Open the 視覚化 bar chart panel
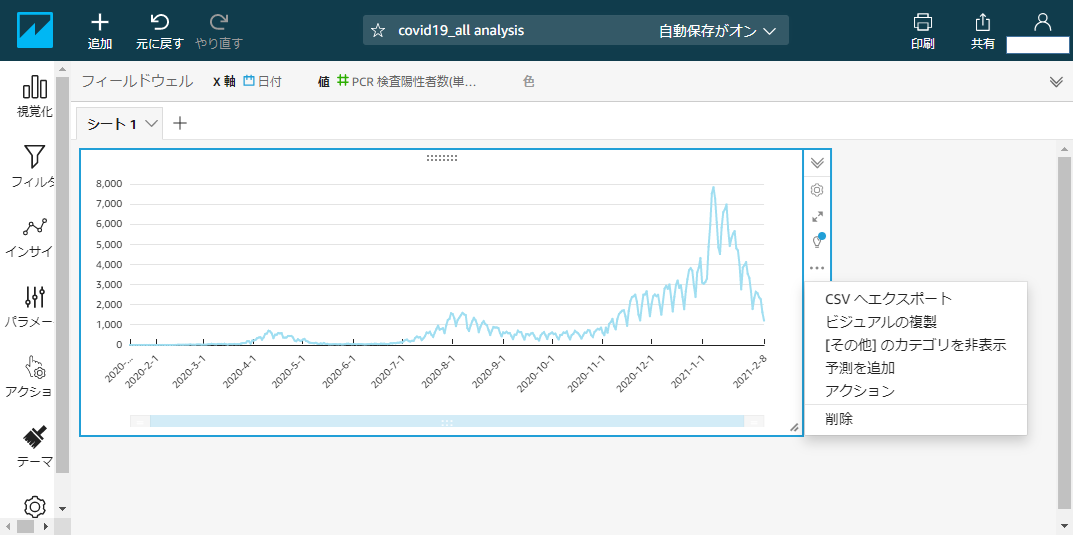1073x535 pixels. click(35, 88)
